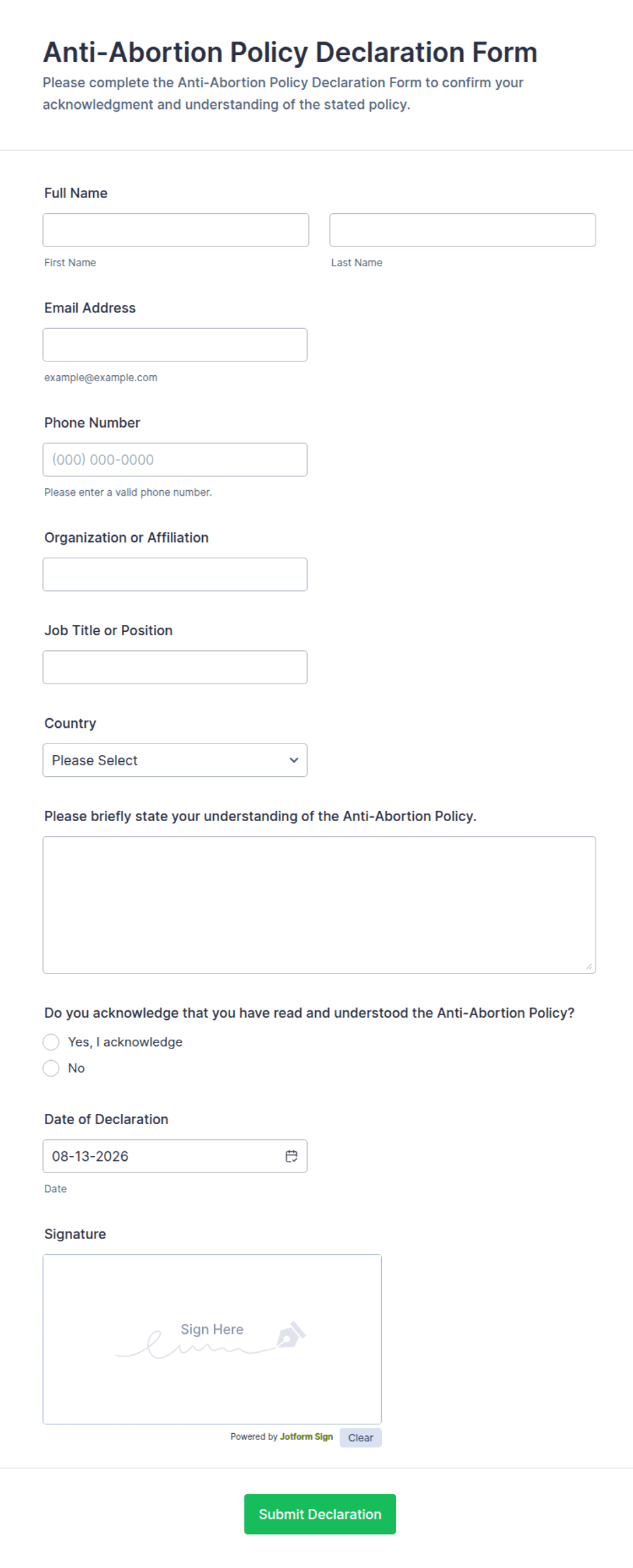
Task: Open the Country Please Select dropdown
Action: [x=175, y=761]
